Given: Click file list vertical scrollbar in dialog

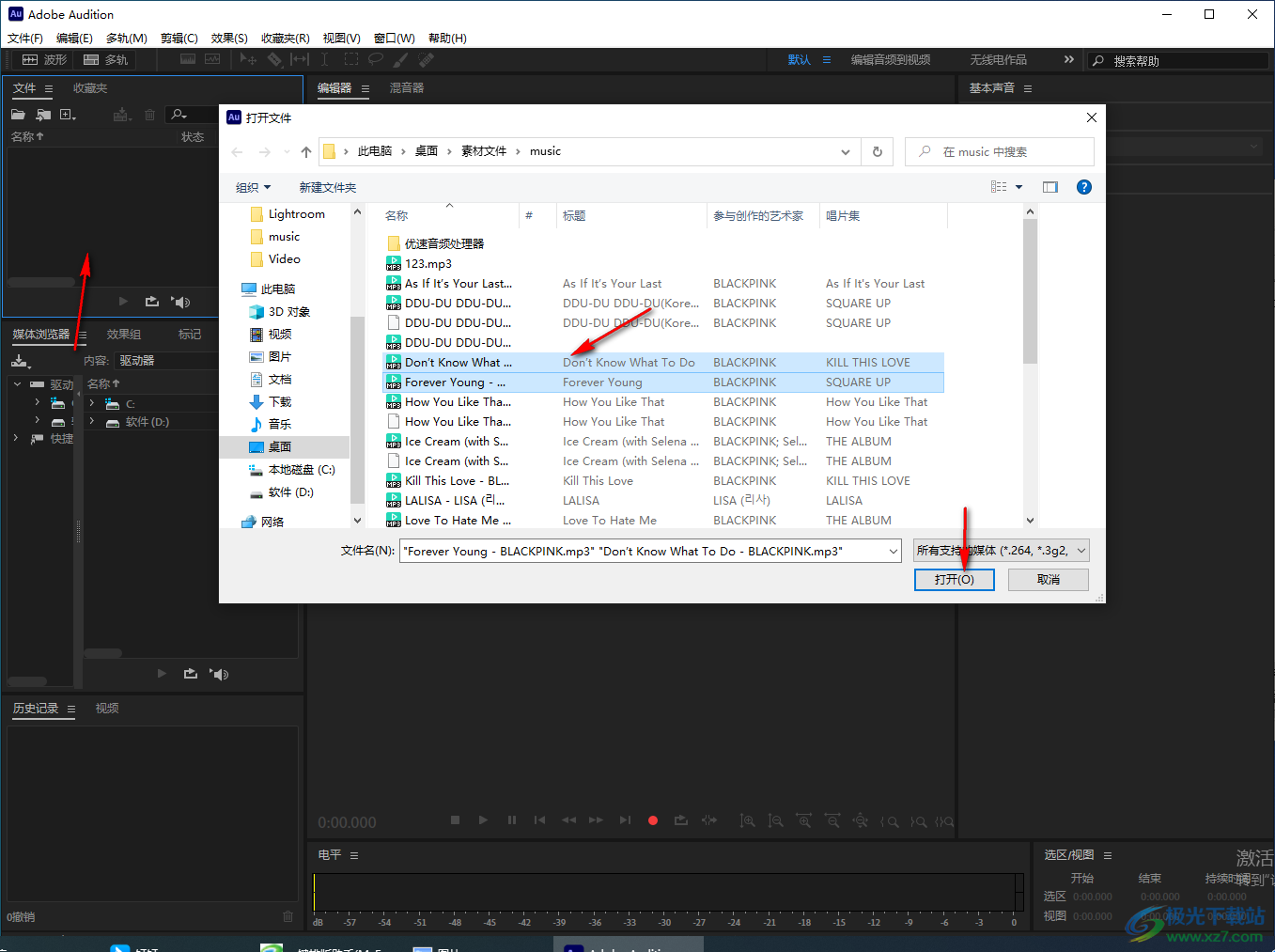Looking at the screenshot, I should tap(1030, 291).
